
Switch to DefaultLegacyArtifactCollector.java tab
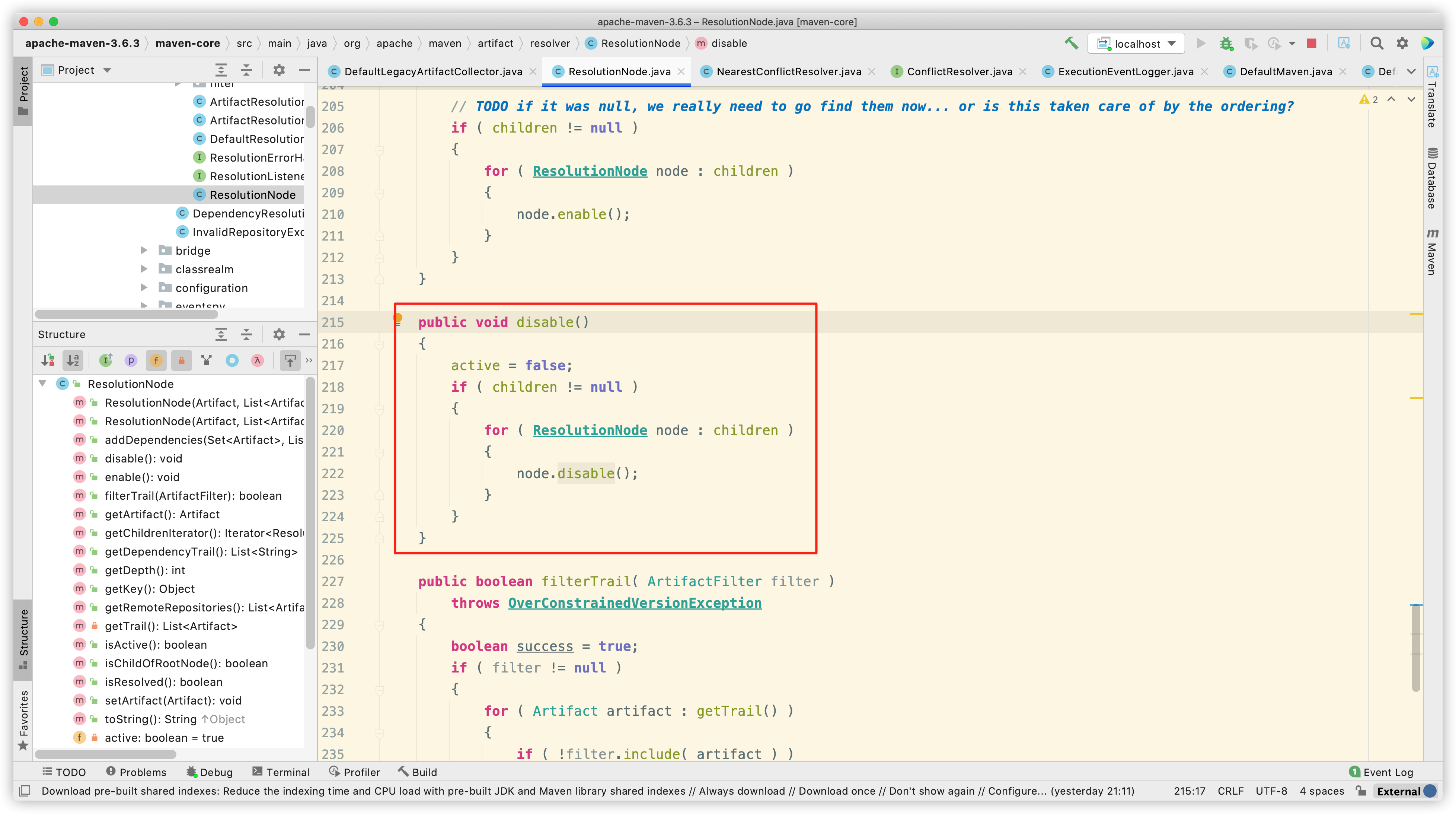(x=433, y=71)
